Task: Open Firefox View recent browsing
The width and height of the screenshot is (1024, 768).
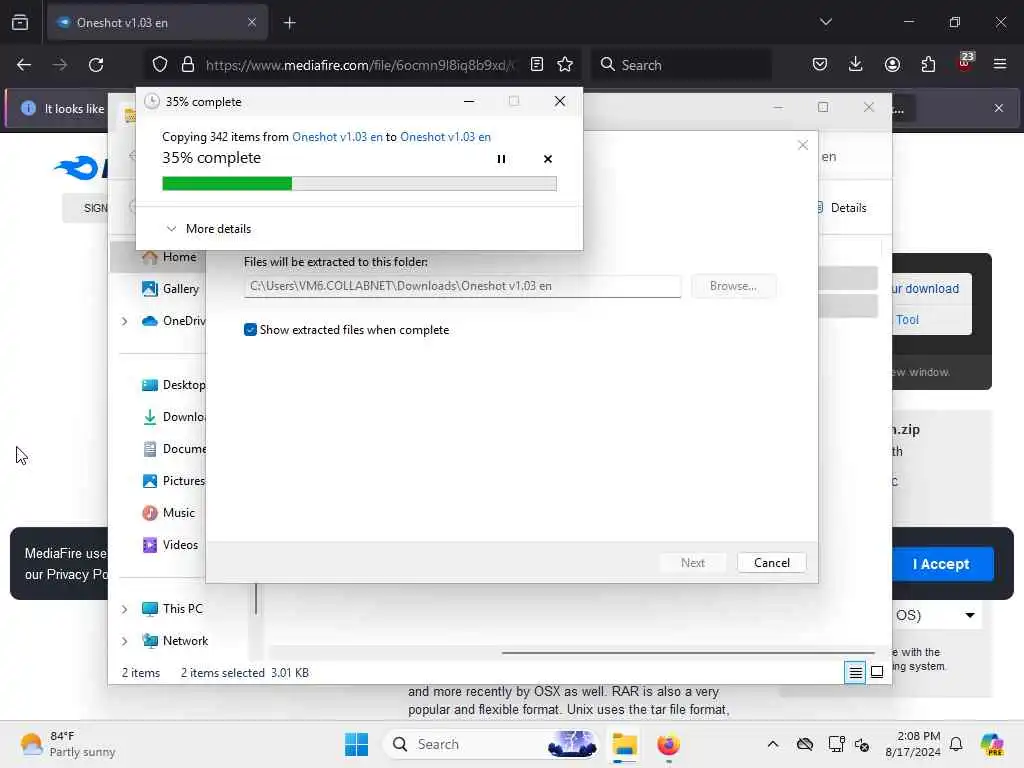Action: (20, 23)
